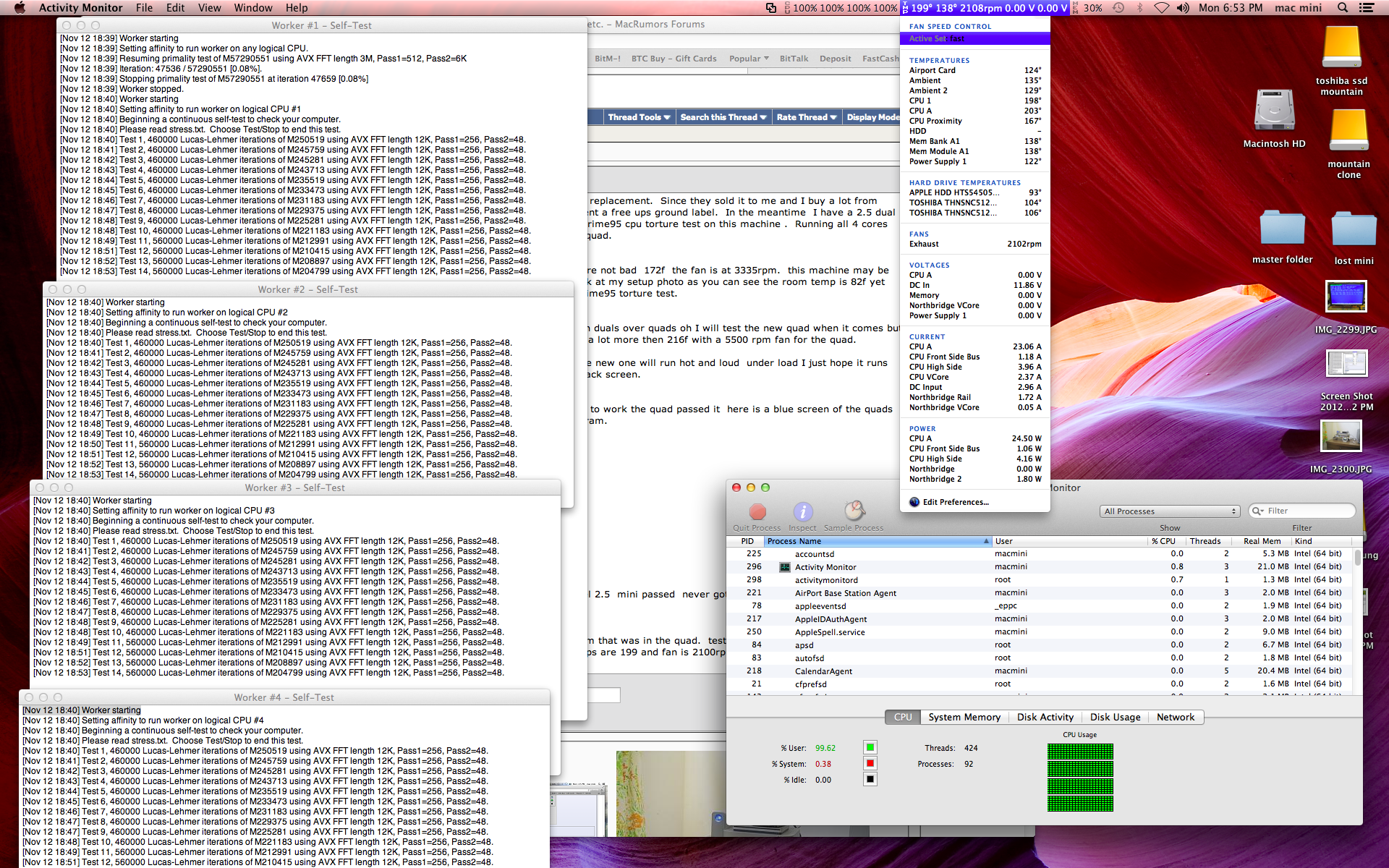The image size is (1389, 868).
Task: Click the volume speaker icon in menu bar
Action: [x=1183, y=8]
